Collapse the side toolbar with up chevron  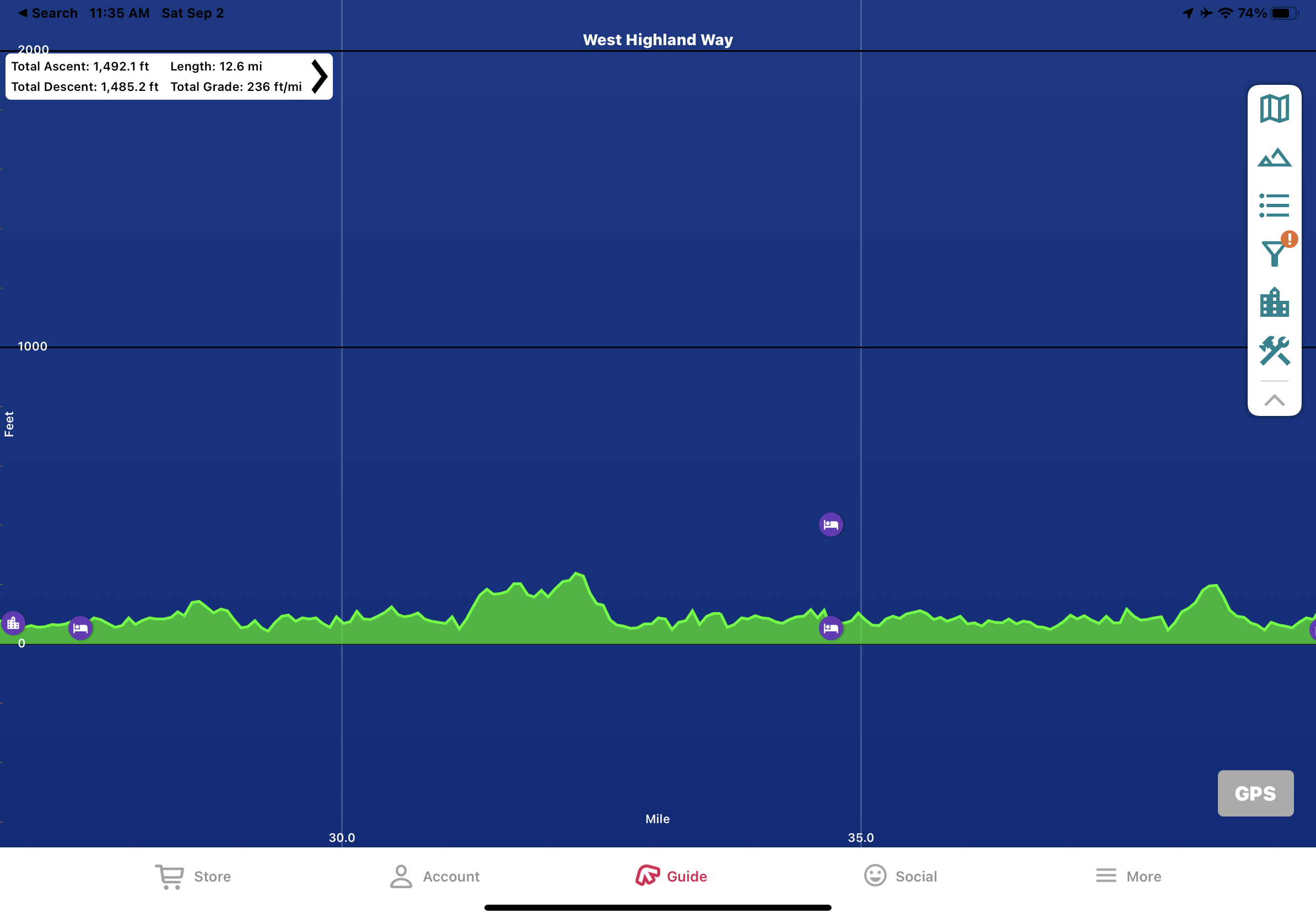(x=1274, y=400)
